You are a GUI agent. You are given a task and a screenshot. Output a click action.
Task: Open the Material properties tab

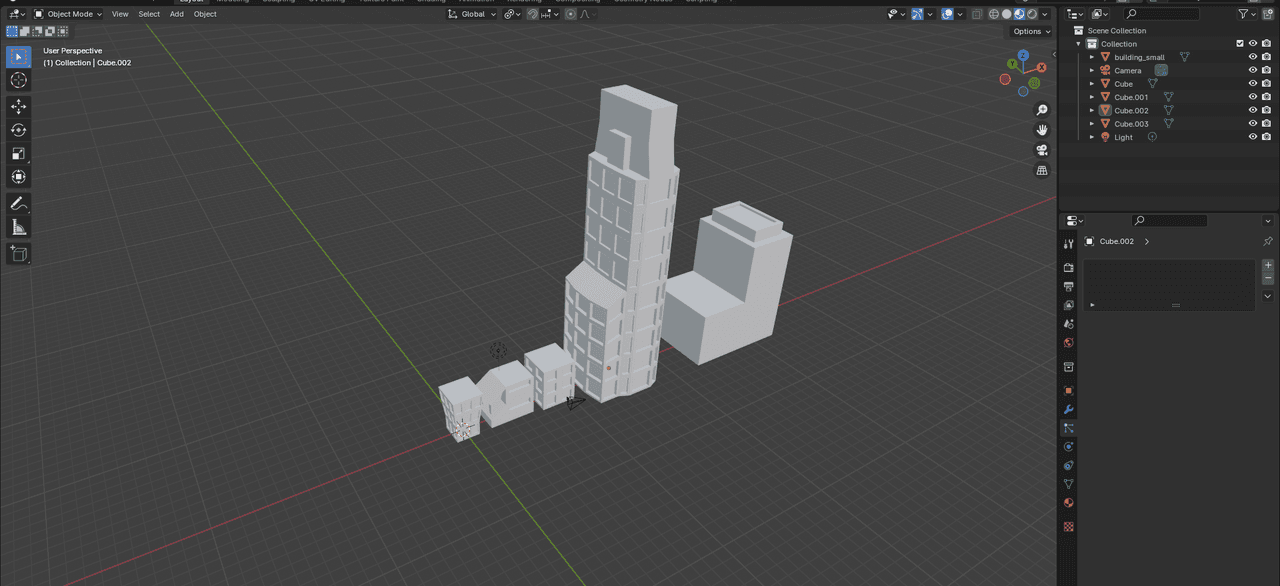coord(1068,503)
